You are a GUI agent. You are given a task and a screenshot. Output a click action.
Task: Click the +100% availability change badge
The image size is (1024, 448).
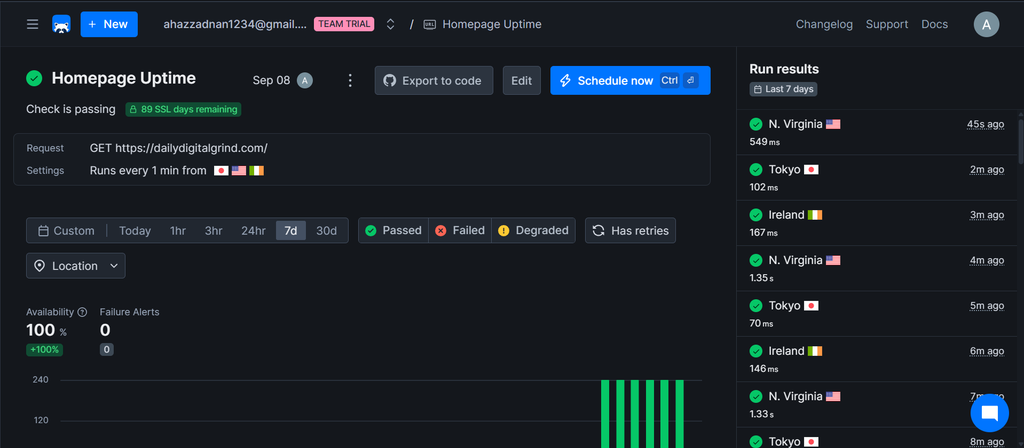[x=44, y=349]
